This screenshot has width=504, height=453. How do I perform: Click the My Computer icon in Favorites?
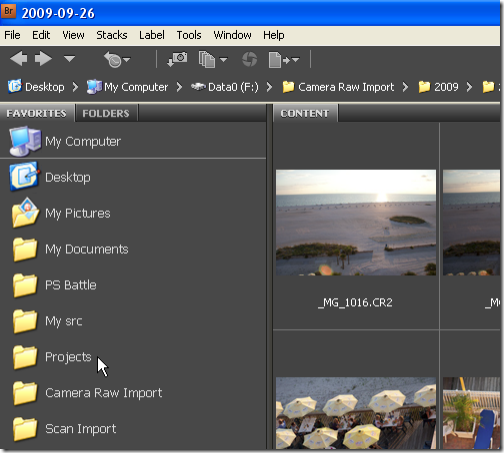pyautogui.click(x=25, y=141)
